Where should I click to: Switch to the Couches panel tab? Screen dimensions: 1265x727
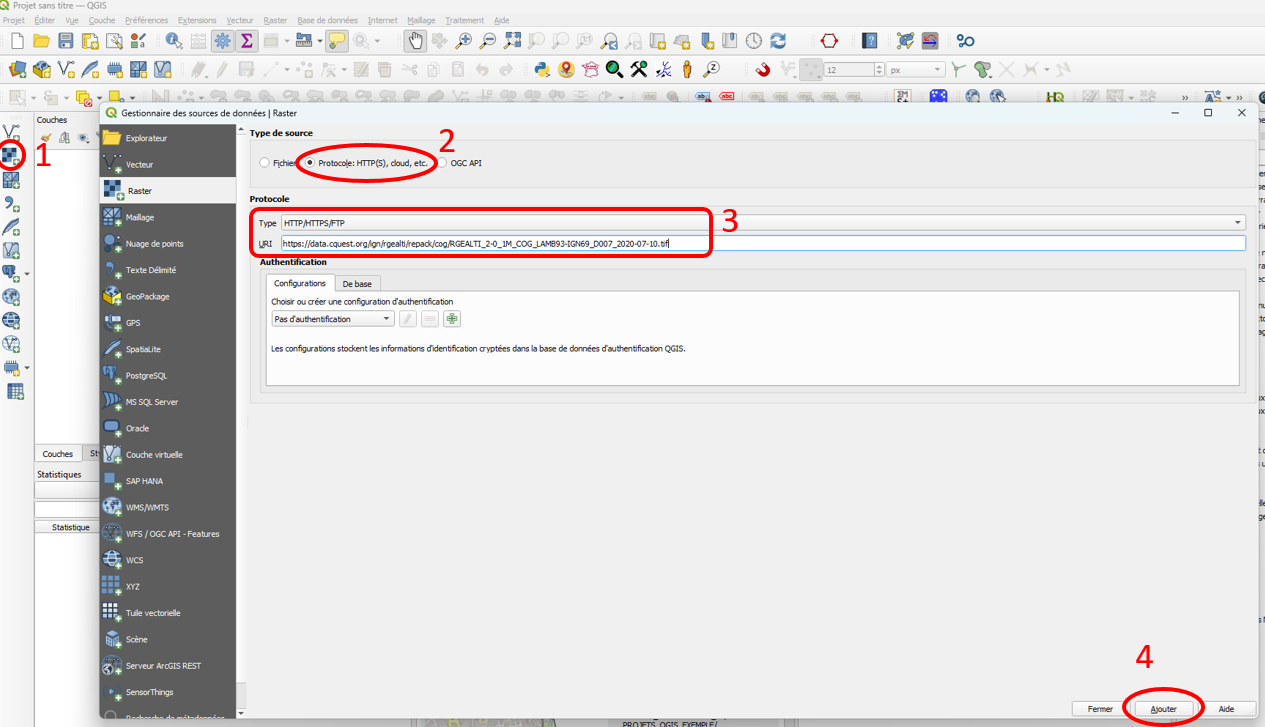57,454
